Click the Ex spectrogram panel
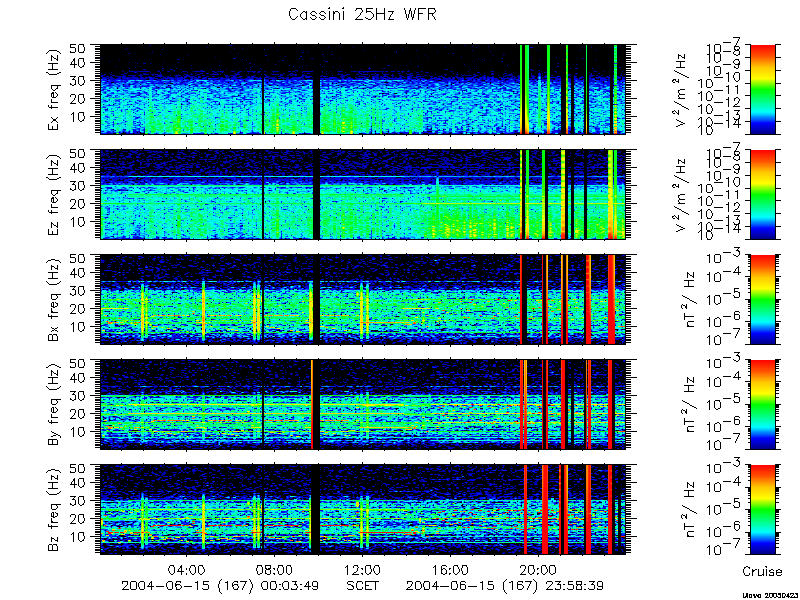The width and height of the screenshot is (800, 600). pos(363,89)
